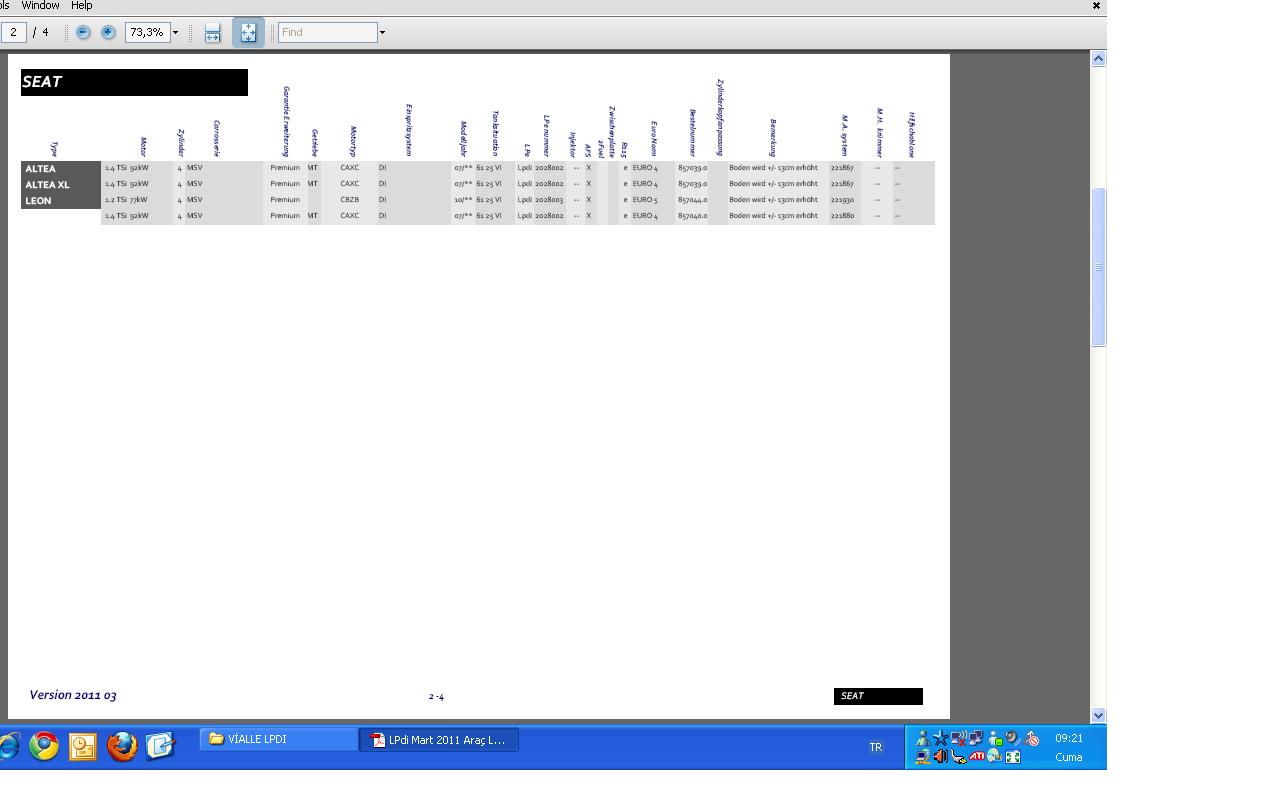This screenshot has width=1280, height=800.
Task: Activate the fit width scrolling icon
Action: click(x=212, y=33)
